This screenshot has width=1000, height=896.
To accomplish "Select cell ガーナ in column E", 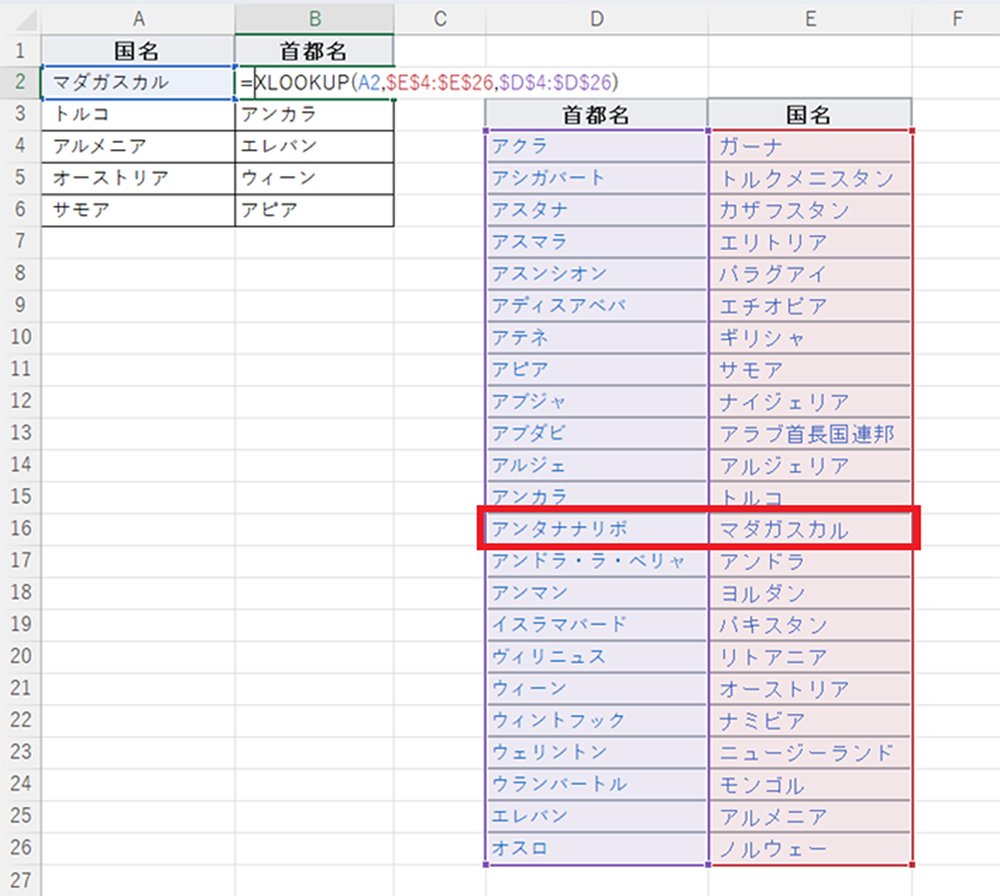I will tap(810, 146).
